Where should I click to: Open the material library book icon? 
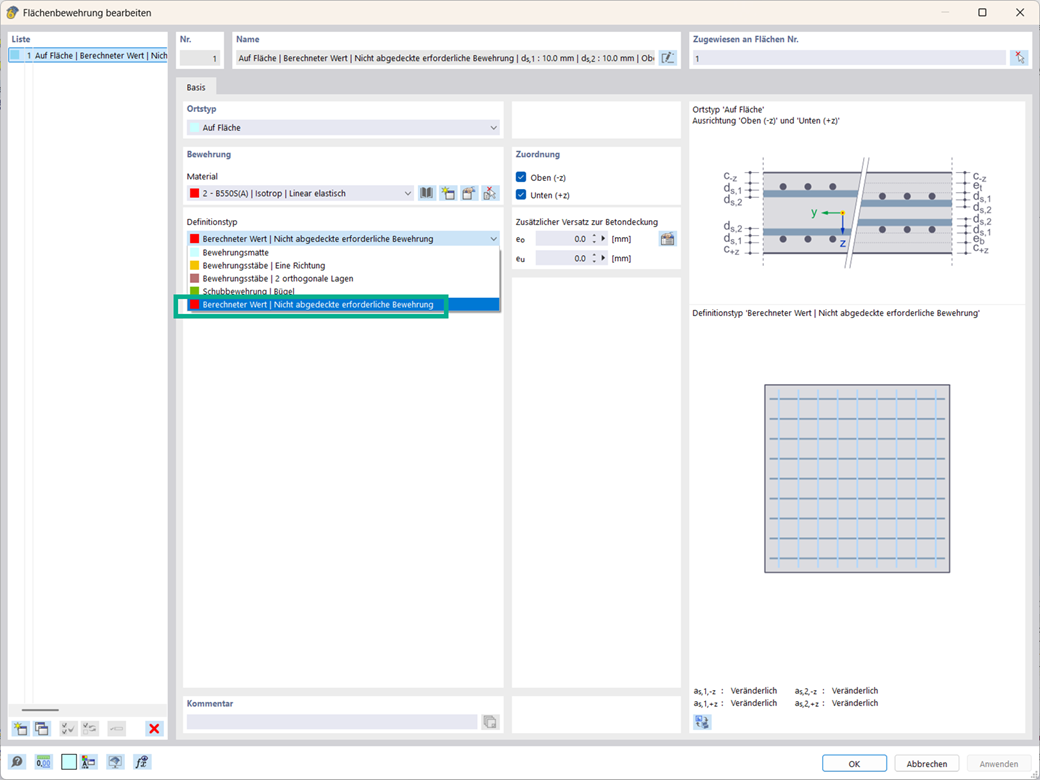tap(426, 193)
